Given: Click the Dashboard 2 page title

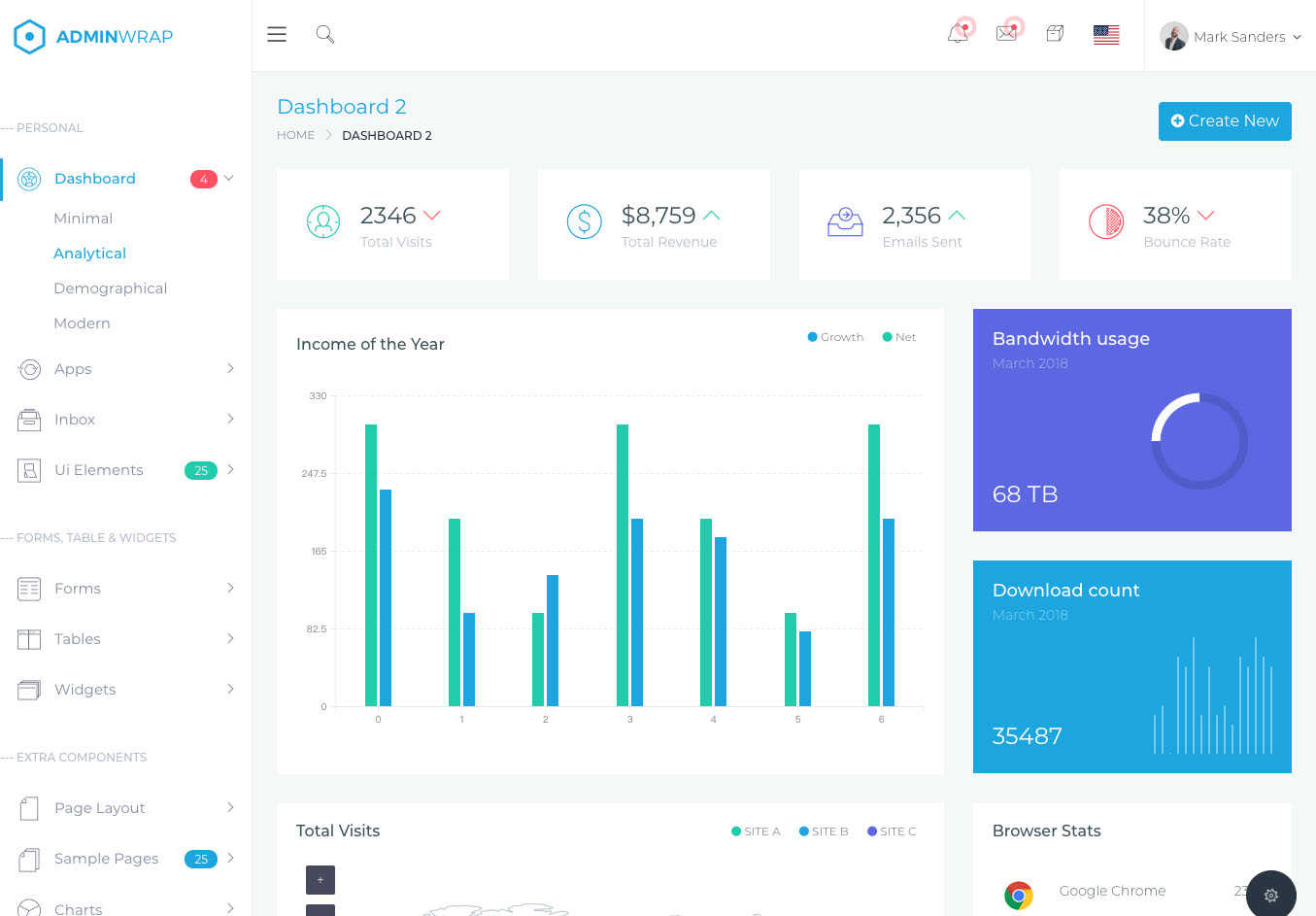Looking at the screenshot, I should point(342,107).
